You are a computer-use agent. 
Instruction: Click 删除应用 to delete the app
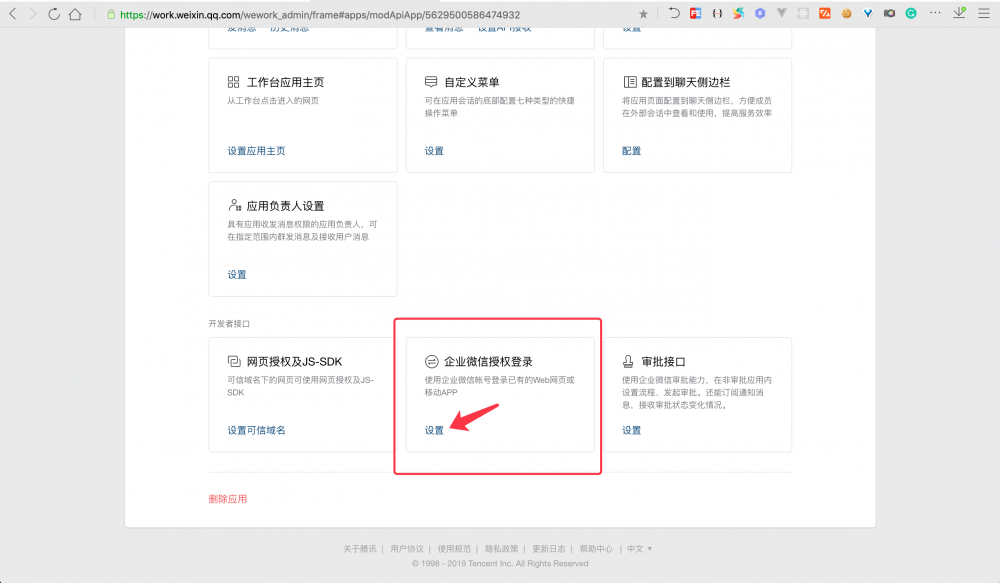pyautogui.click(x=227, y=496)
